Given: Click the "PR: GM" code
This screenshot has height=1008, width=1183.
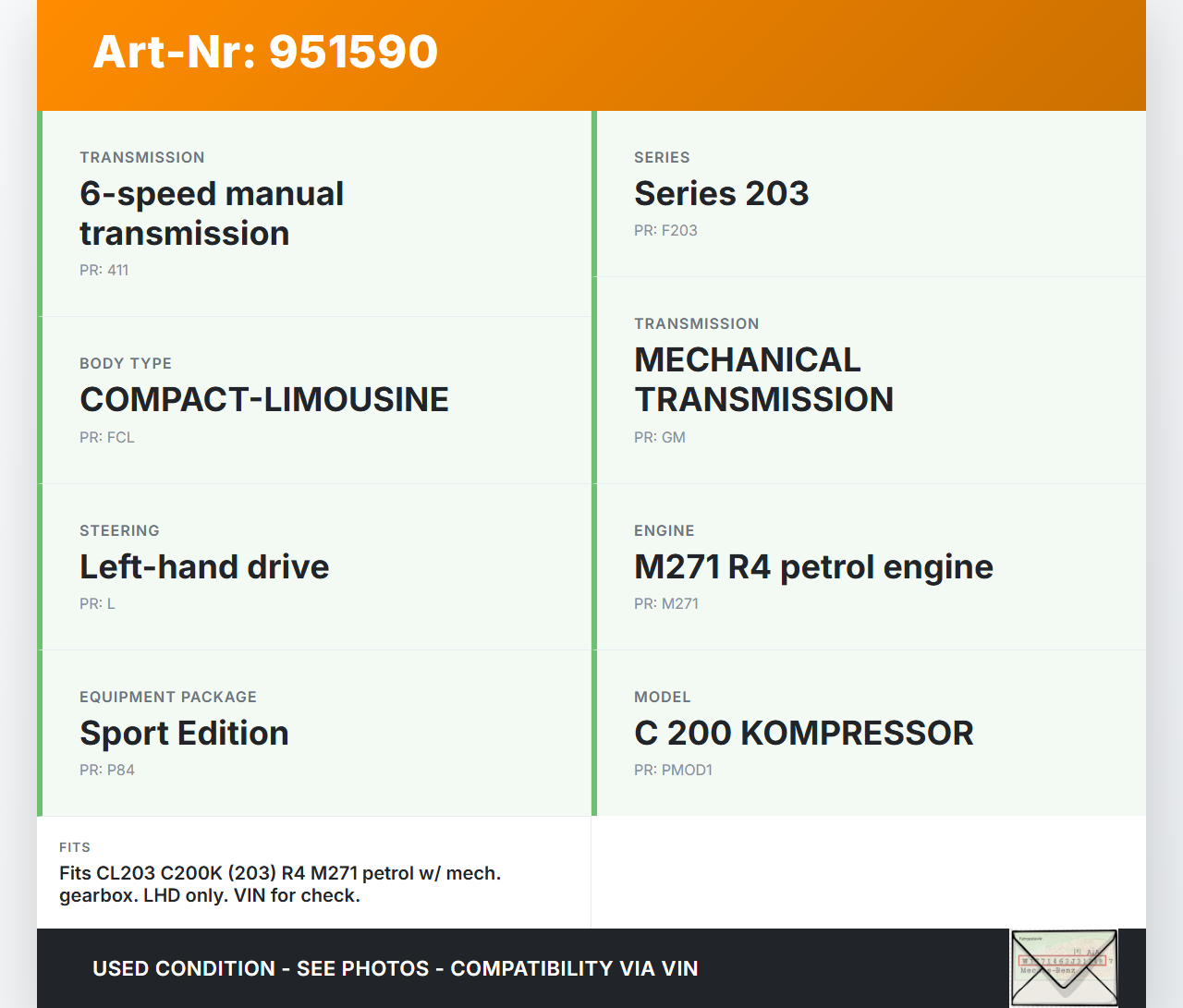Looking at the screenshot, I should [x=660, y=438].
